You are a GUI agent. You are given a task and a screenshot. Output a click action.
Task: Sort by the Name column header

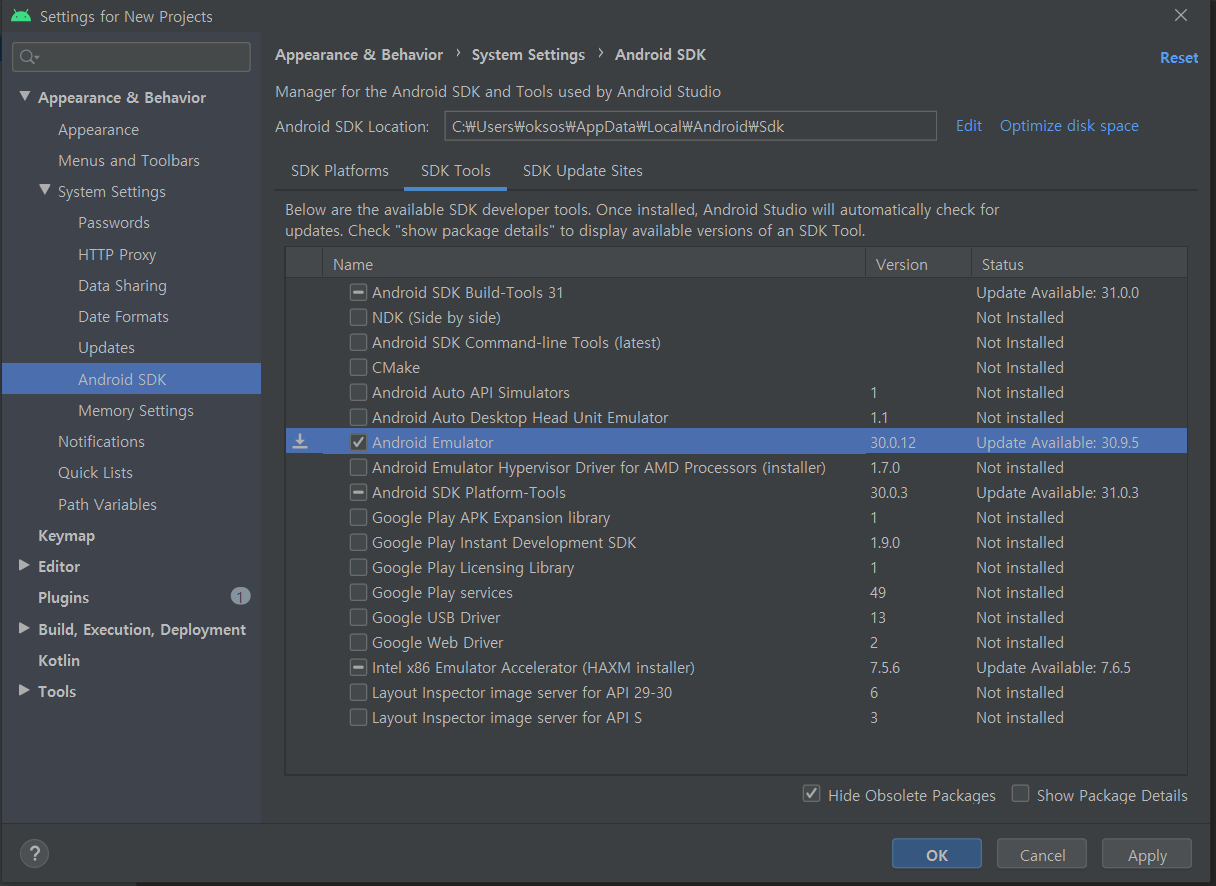594,265
